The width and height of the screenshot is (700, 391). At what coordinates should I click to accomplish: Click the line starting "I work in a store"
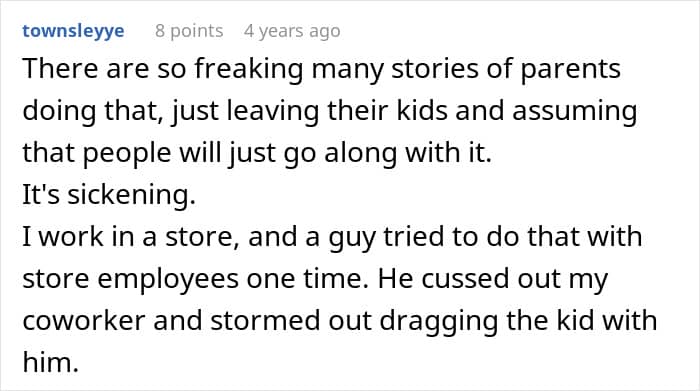[x=332, y=237]
